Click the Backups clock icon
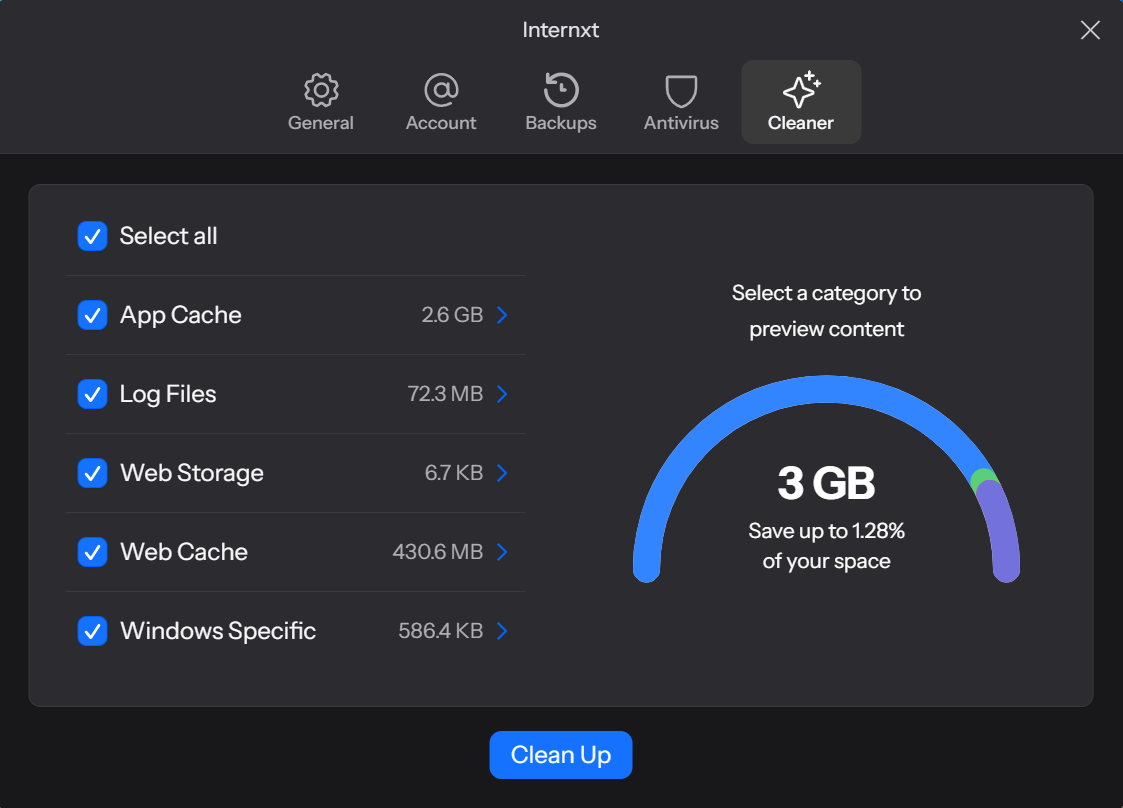The width and height of the screenshot is (1123, 808). (560, 88)
